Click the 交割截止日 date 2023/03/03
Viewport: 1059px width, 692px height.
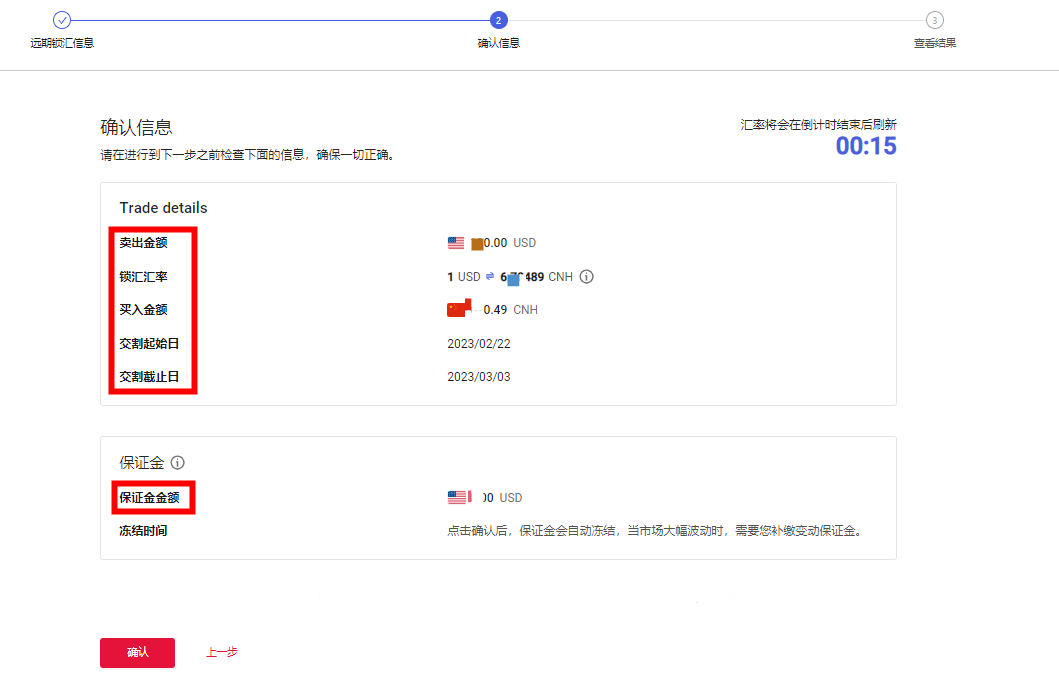pyautogui.click(x=479, y=377)
